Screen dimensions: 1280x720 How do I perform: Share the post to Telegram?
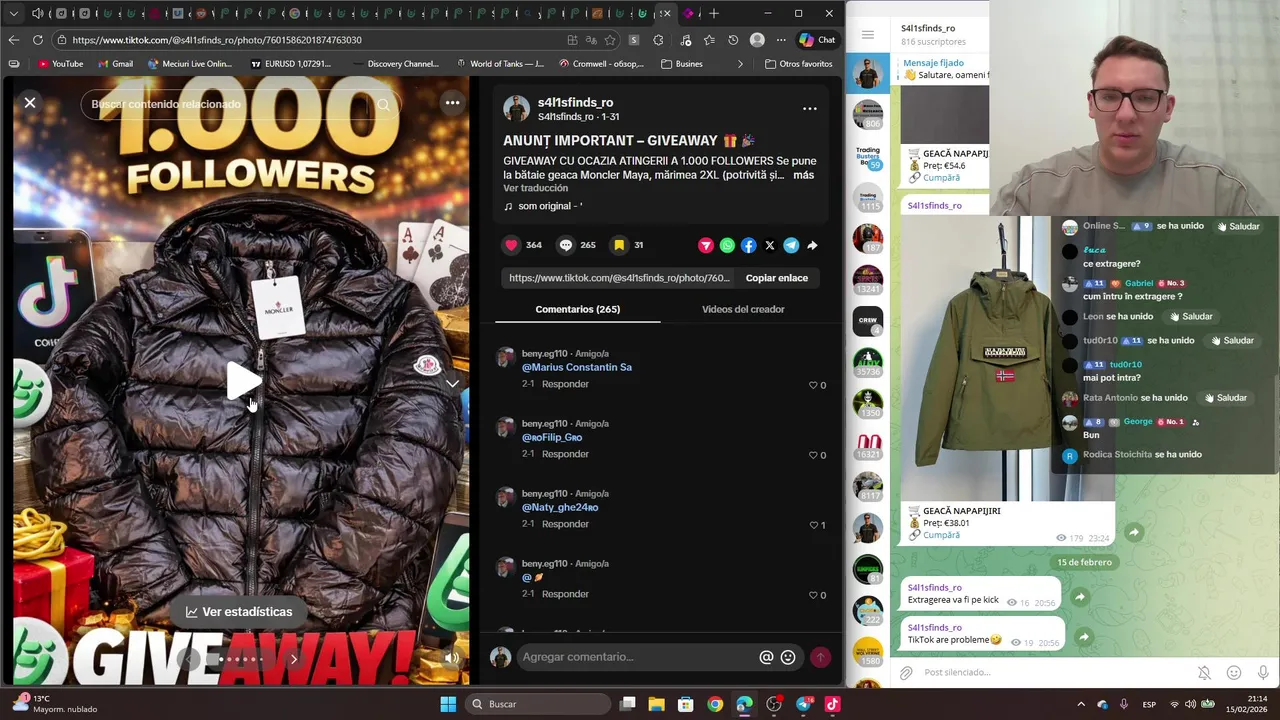[x=791, y=245]
